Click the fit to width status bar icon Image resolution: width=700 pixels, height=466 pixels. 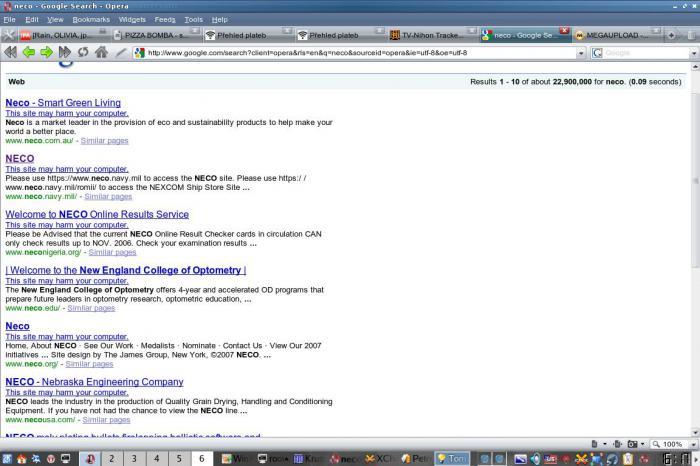[618, 444]
